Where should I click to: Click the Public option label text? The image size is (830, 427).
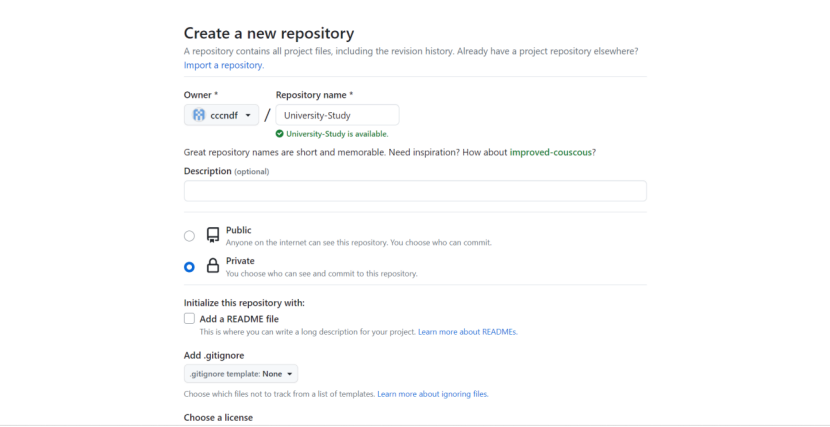(x=239, y=230)
